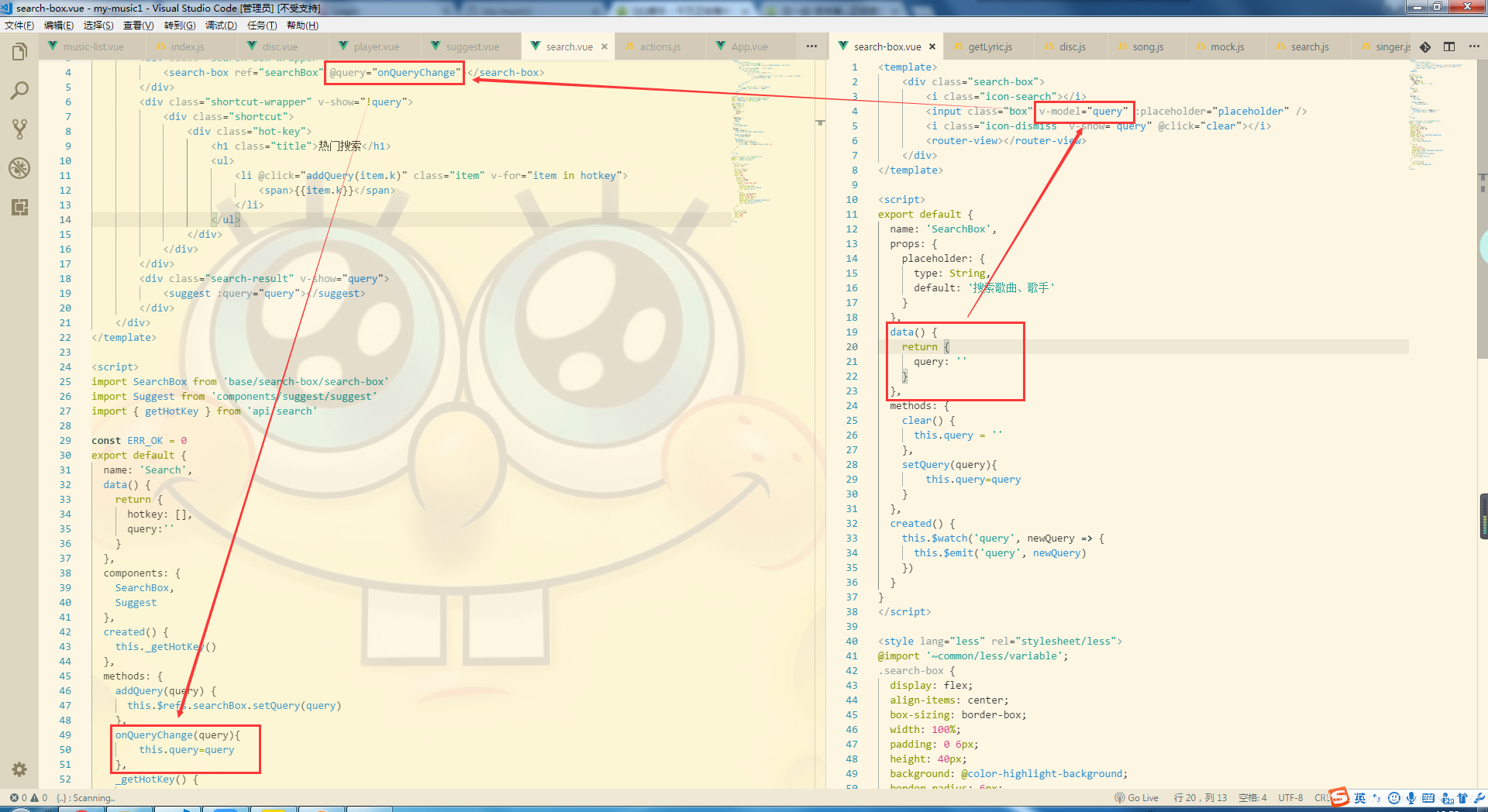
Task: Open the 编辑(E) menu
Action: 59,26
